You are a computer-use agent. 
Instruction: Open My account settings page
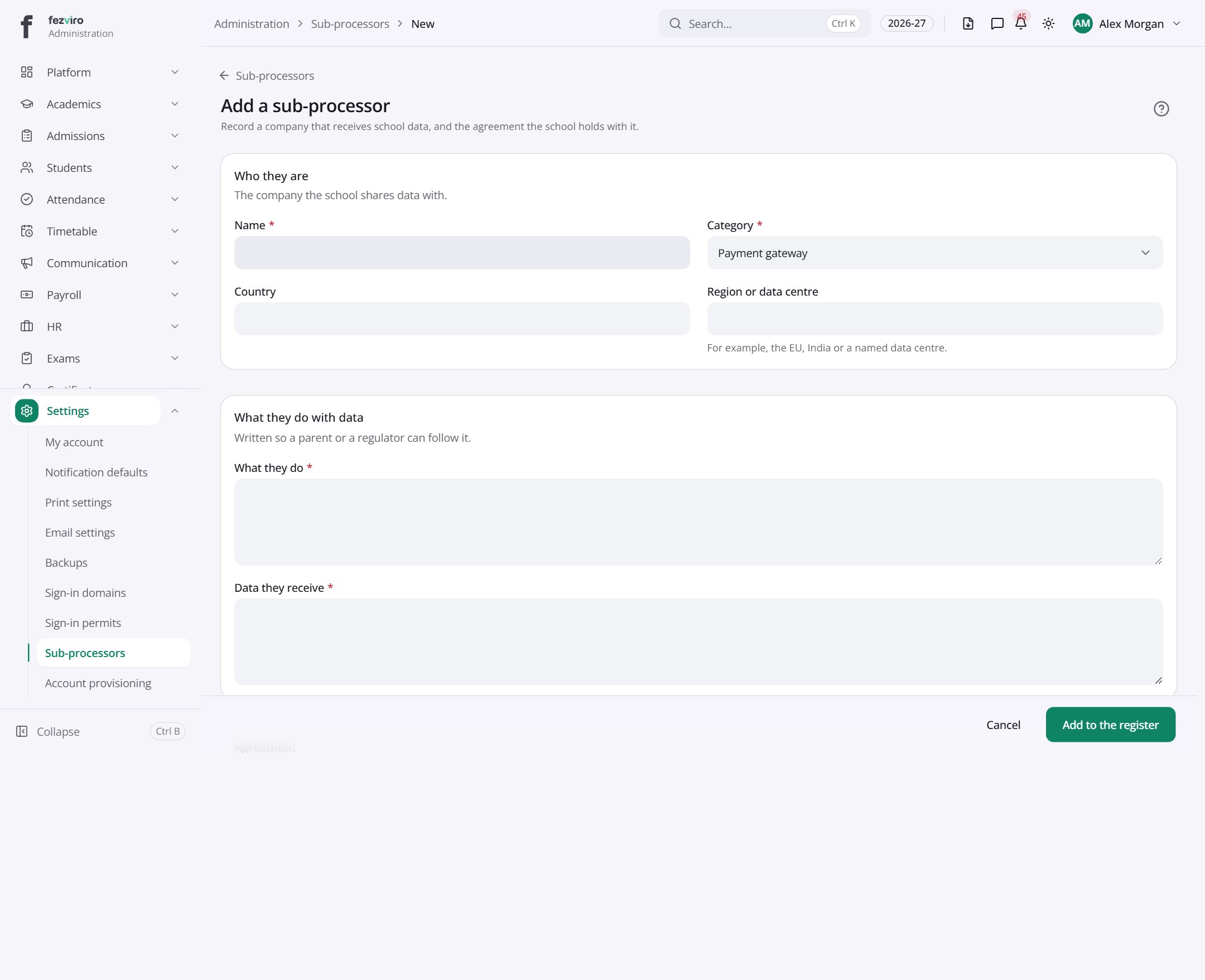pyautogui.click(x=74, y=442)
